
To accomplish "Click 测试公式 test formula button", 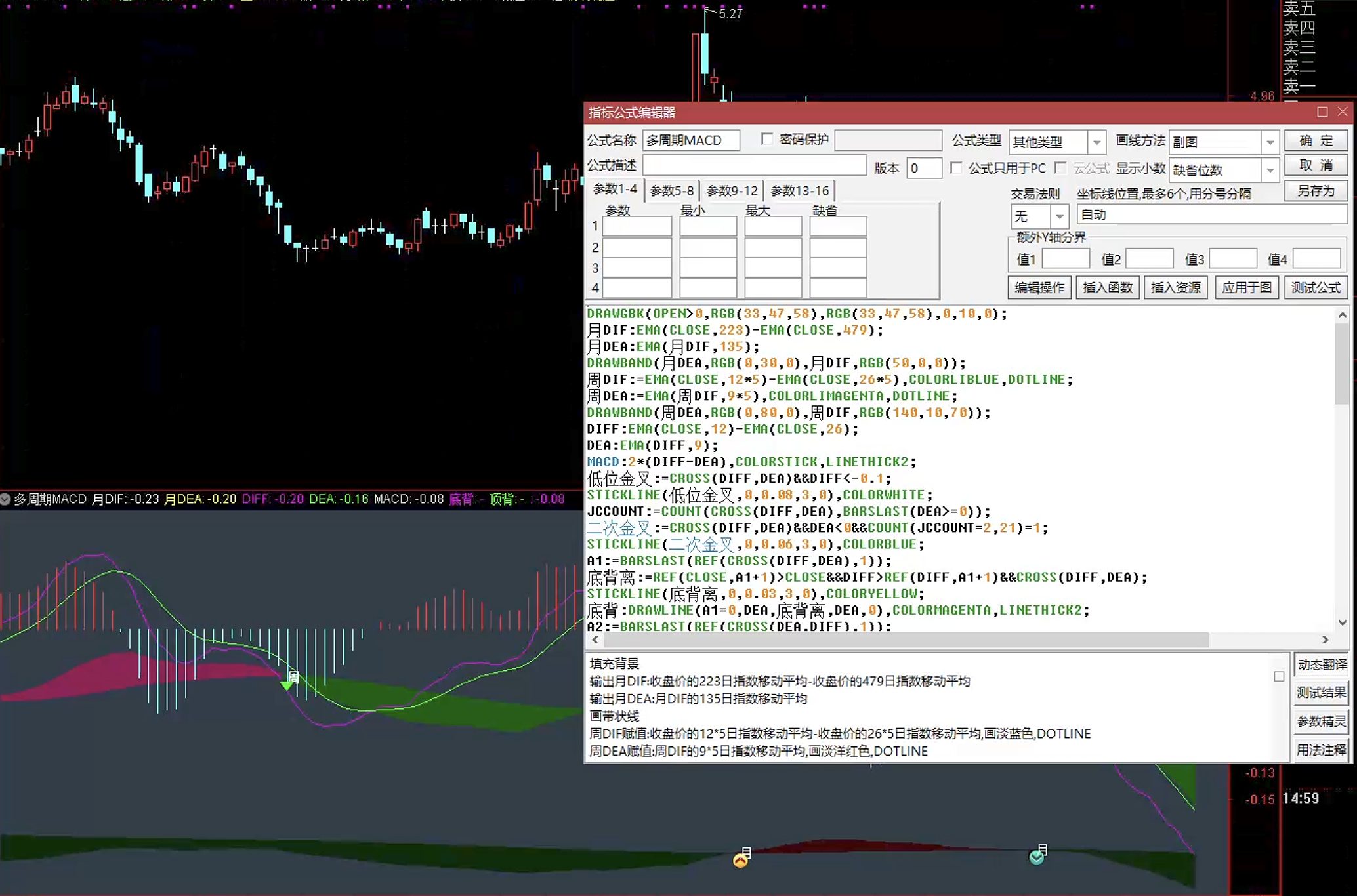I will [1316, 287].
